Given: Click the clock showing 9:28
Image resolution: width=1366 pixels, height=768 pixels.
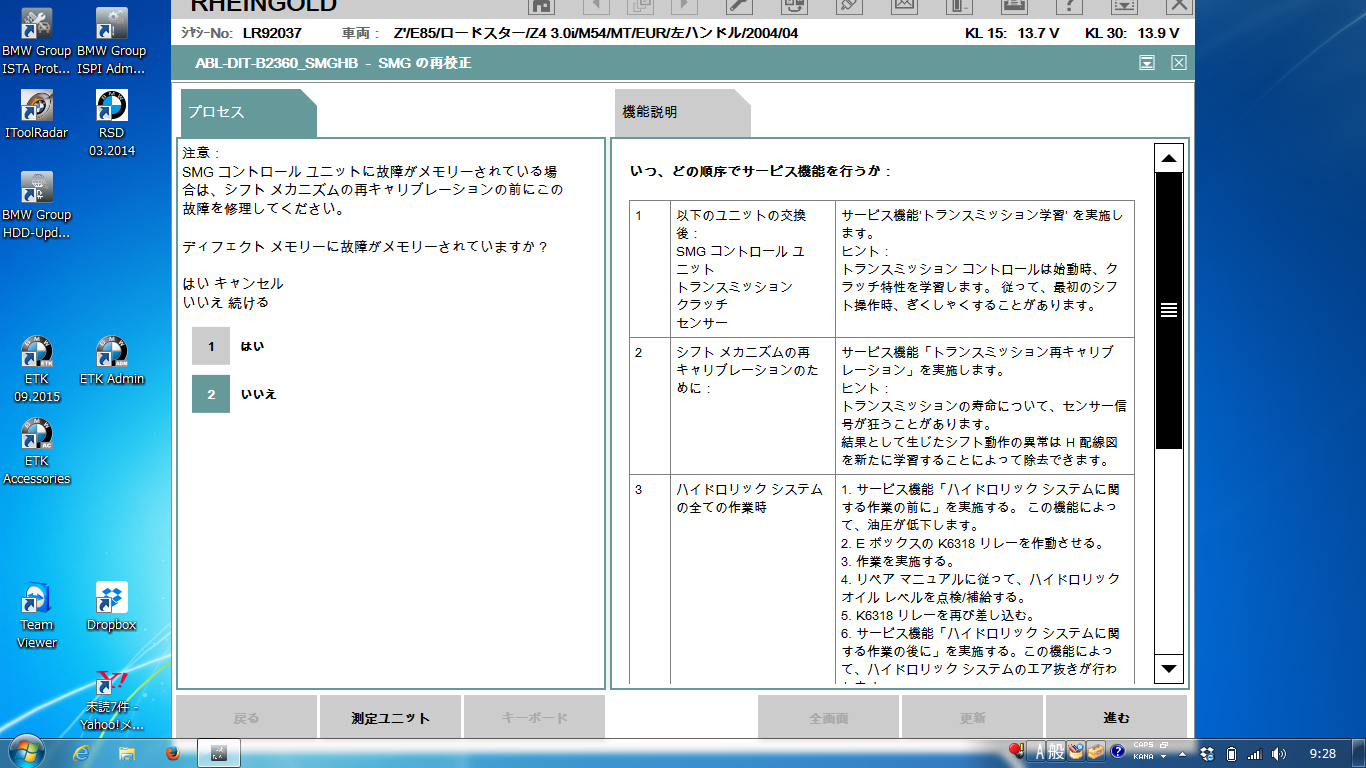Looking at the screenshot, I should pos(1322,753).
